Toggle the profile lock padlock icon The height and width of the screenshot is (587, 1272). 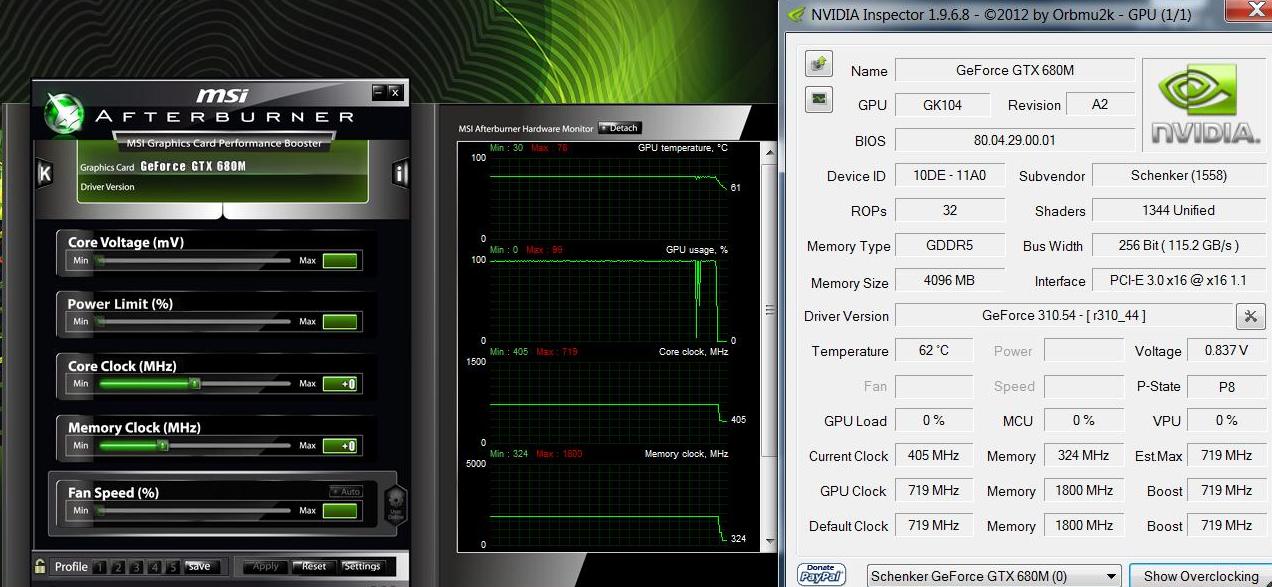40,566
